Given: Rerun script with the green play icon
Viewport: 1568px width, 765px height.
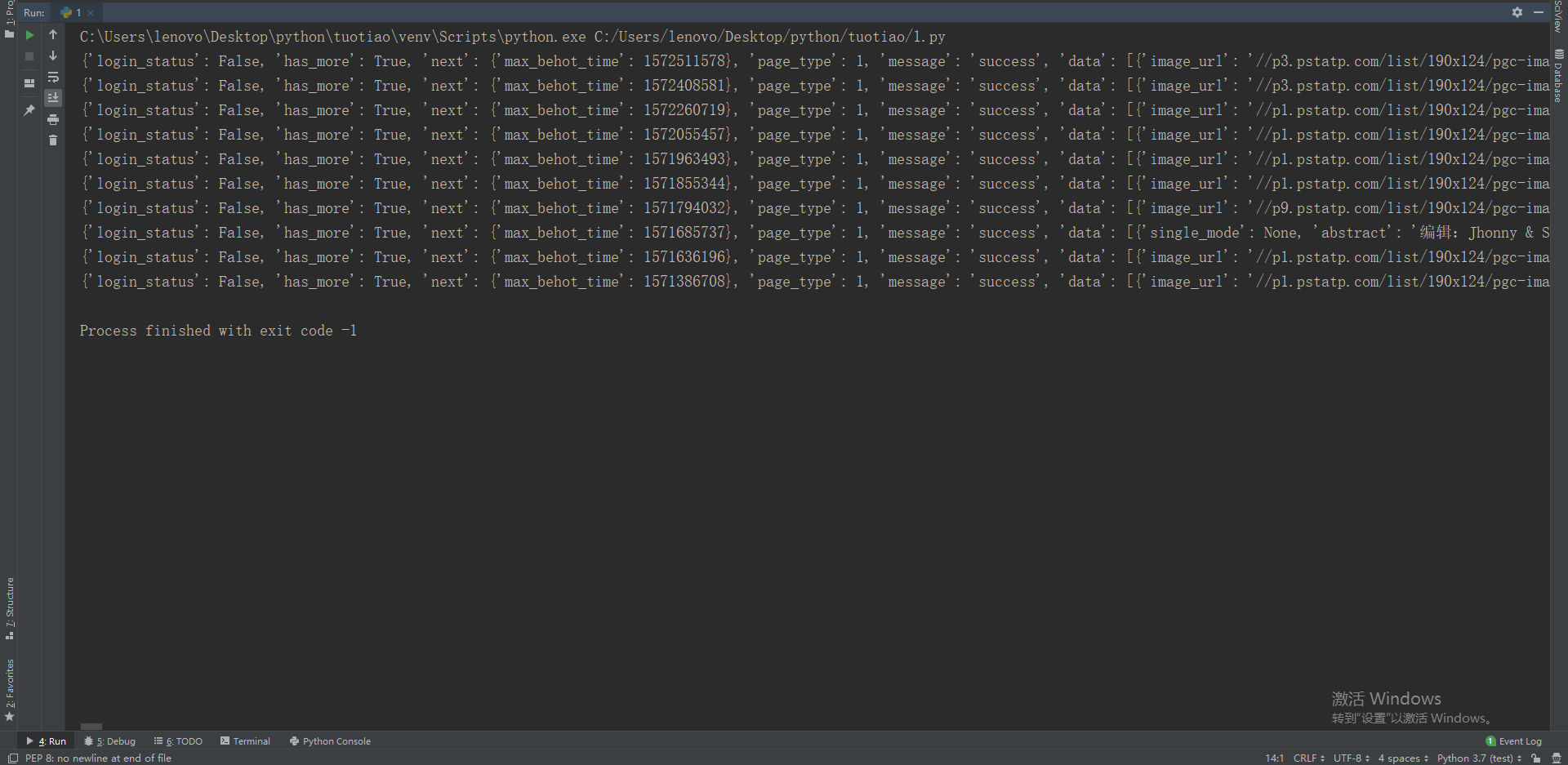Looking at the screenshot, I should pos(29,35).
